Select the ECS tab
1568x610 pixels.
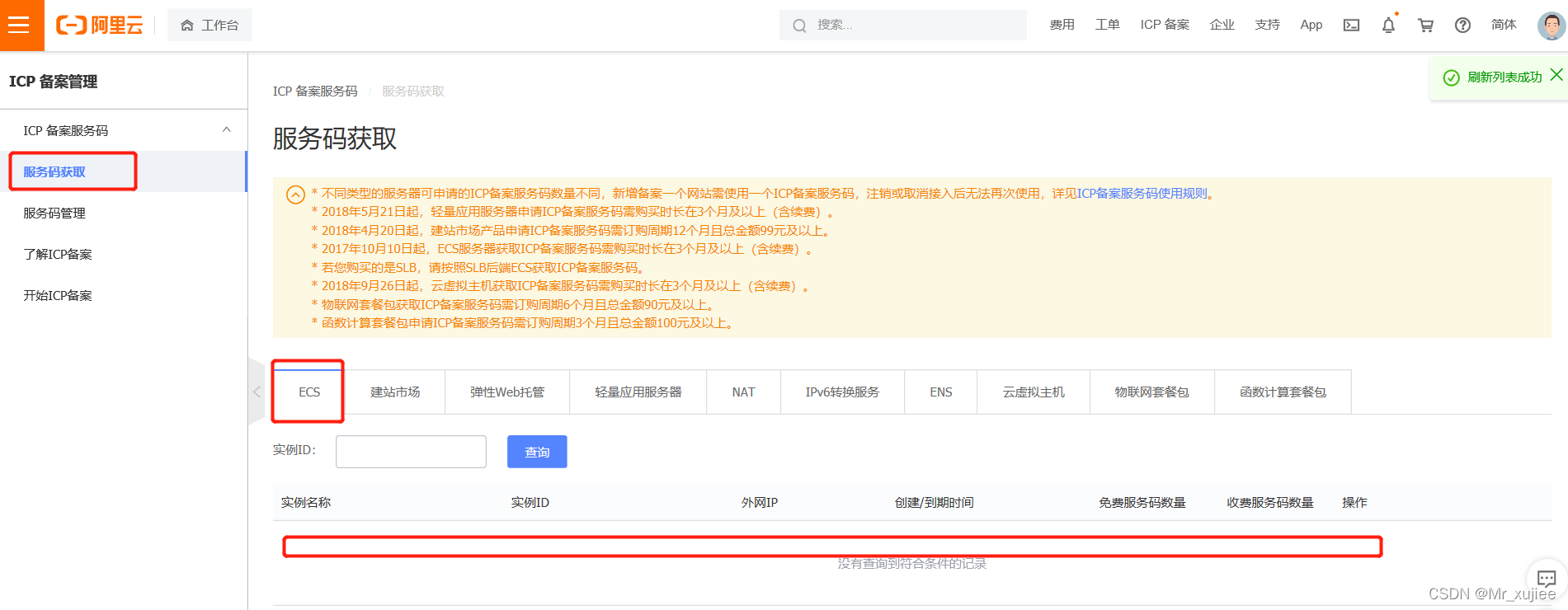[308, 392]
